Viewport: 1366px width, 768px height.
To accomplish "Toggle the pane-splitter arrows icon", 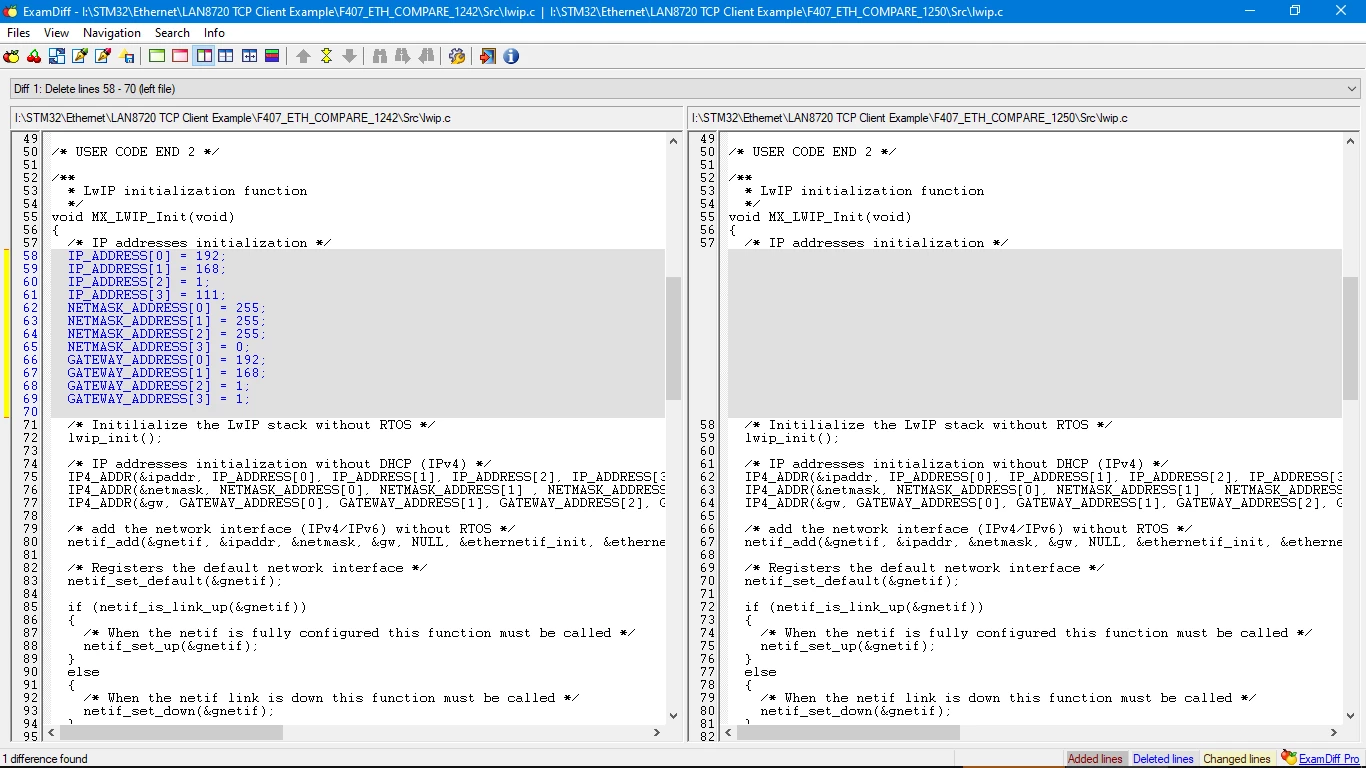I will (249, 56).
